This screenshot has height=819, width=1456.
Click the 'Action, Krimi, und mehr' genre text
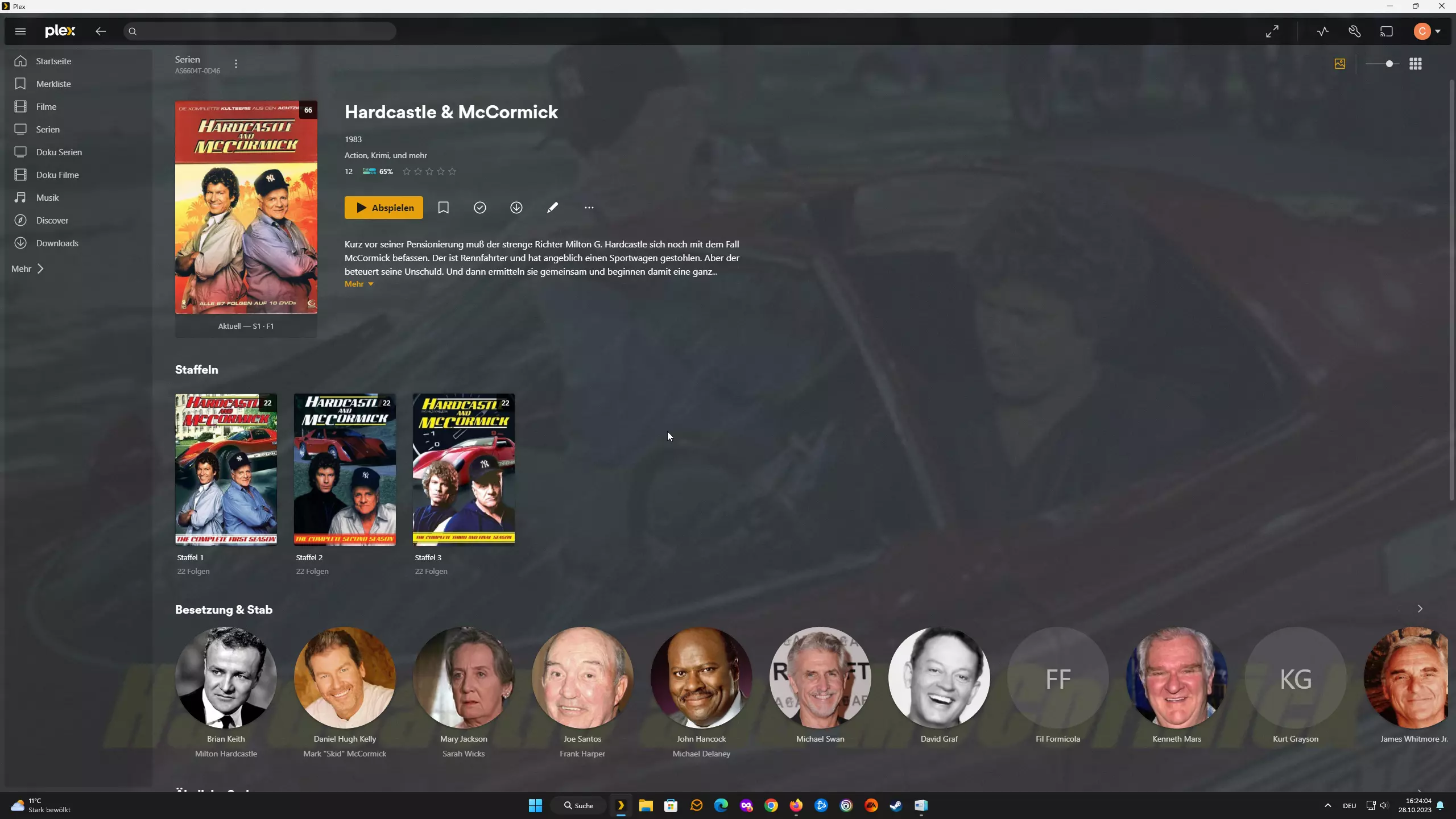tap(386, 155)
